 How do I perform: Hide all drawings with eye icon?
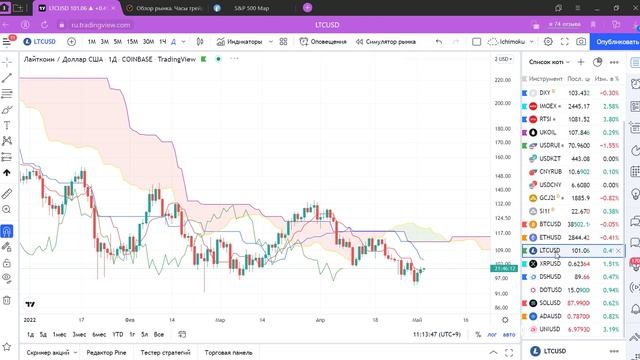[x=7, y=278]
